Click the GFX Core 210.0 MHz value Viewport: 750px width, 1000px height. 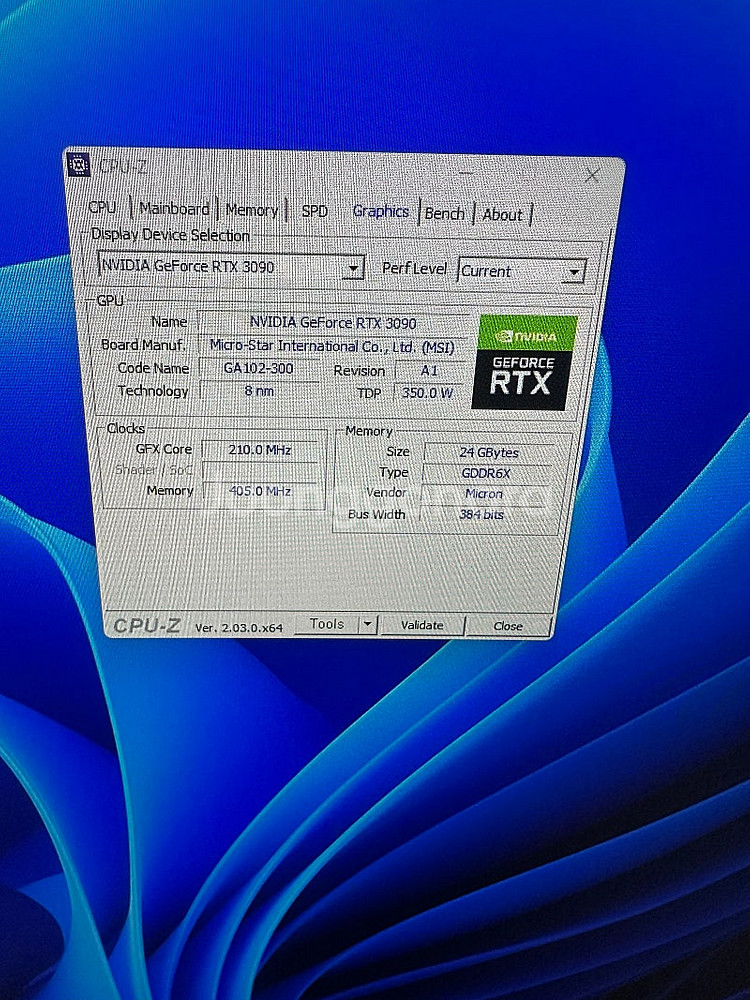pos(260,450)
